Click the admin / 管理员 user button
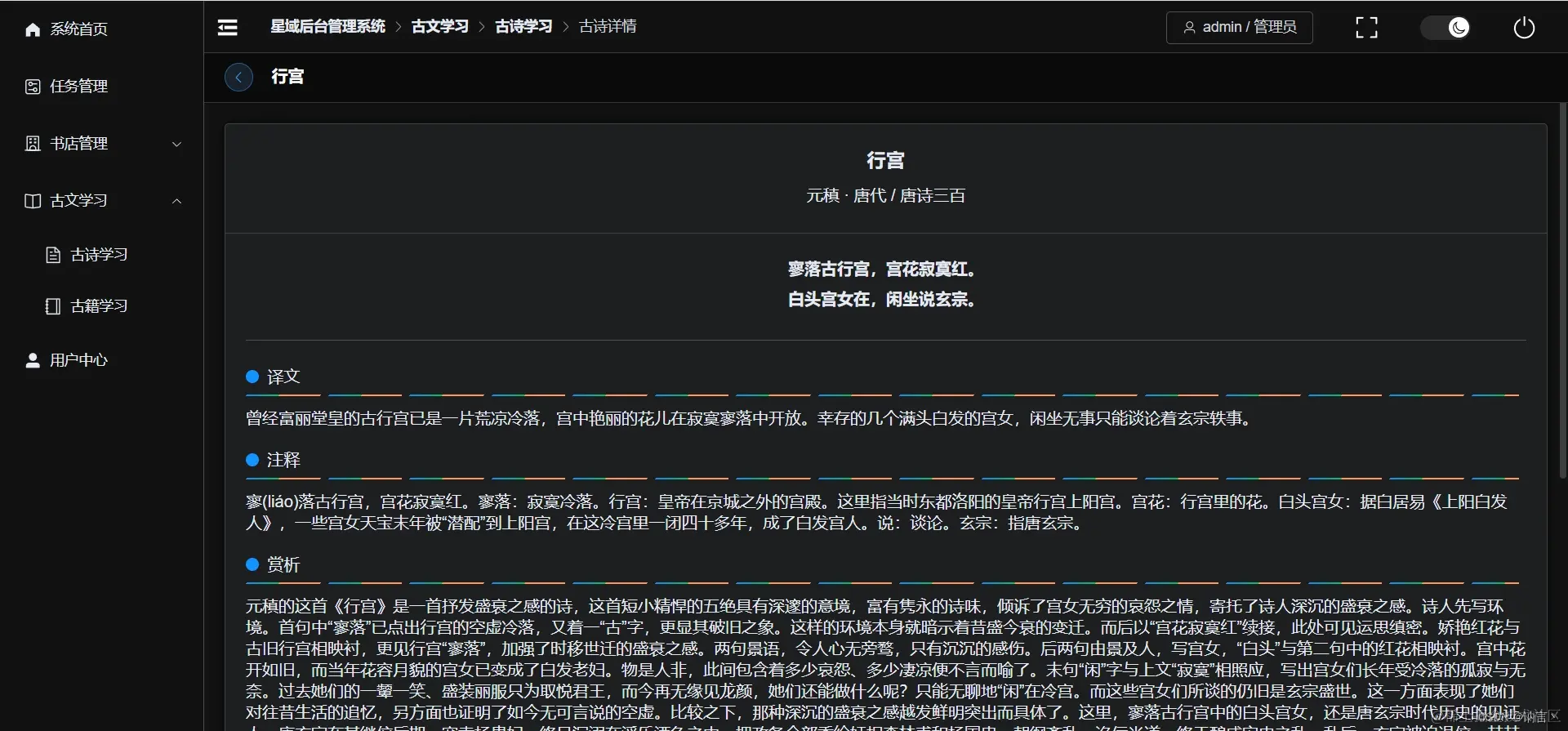 pos(1240,28)
